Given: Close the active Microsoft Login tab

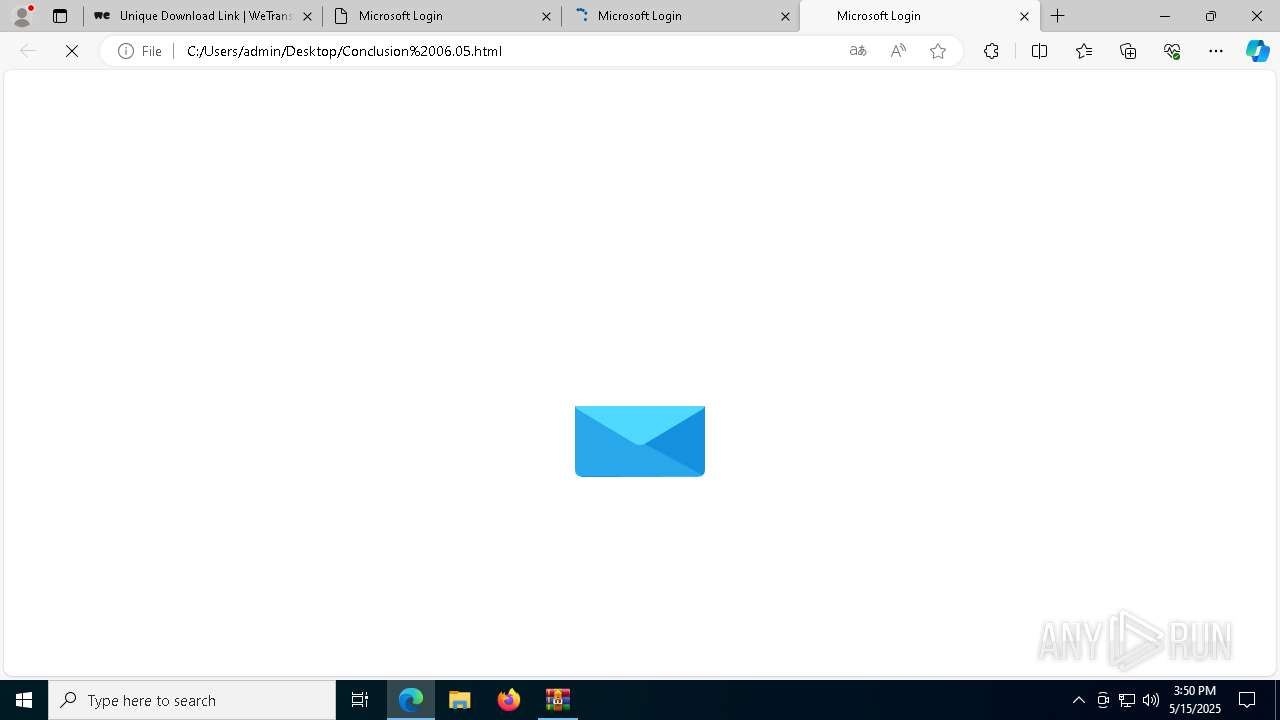Looking at the screenshot, I should (x=1024, y=16).
